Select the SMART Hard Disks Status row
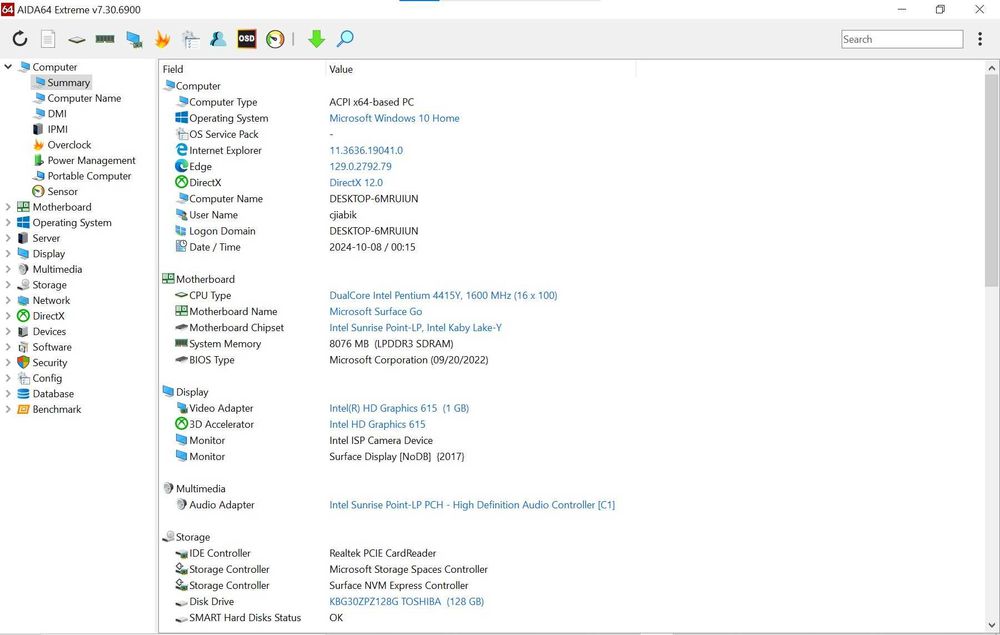The width and height of the screenshot is (1000, 635). 397,618
